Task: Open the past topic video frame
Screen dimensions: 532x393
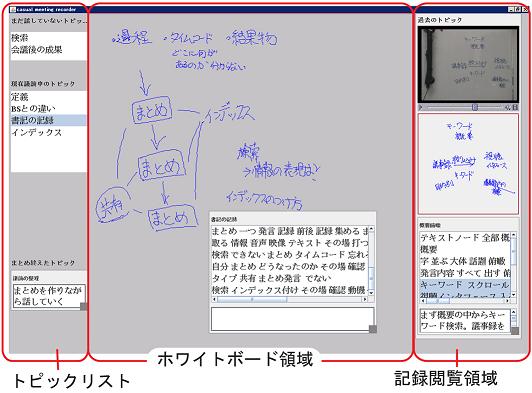Action: (468, 64)
